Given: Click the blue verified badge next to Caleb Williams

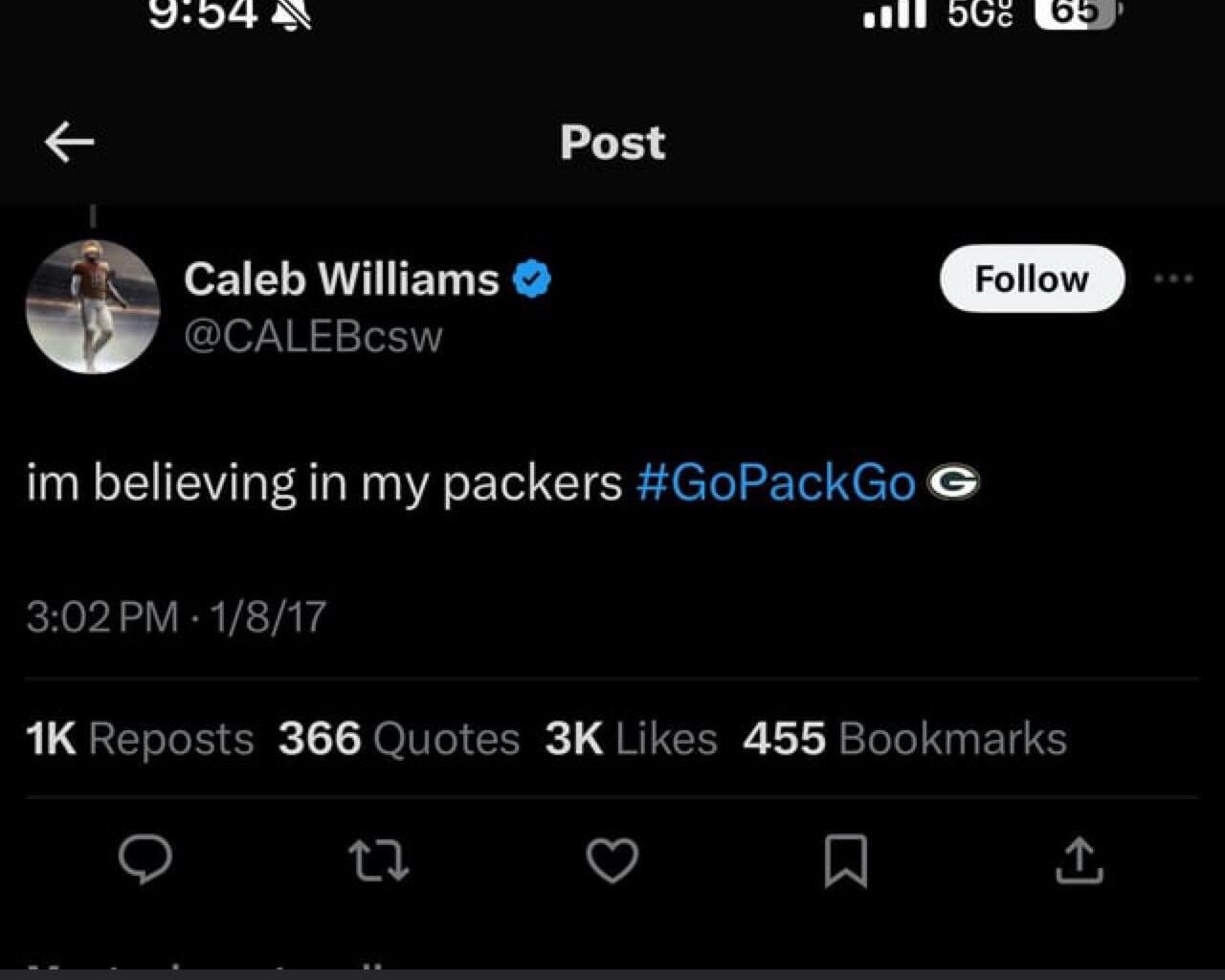Looking at the screenshot, I should [x=532, y=278].
